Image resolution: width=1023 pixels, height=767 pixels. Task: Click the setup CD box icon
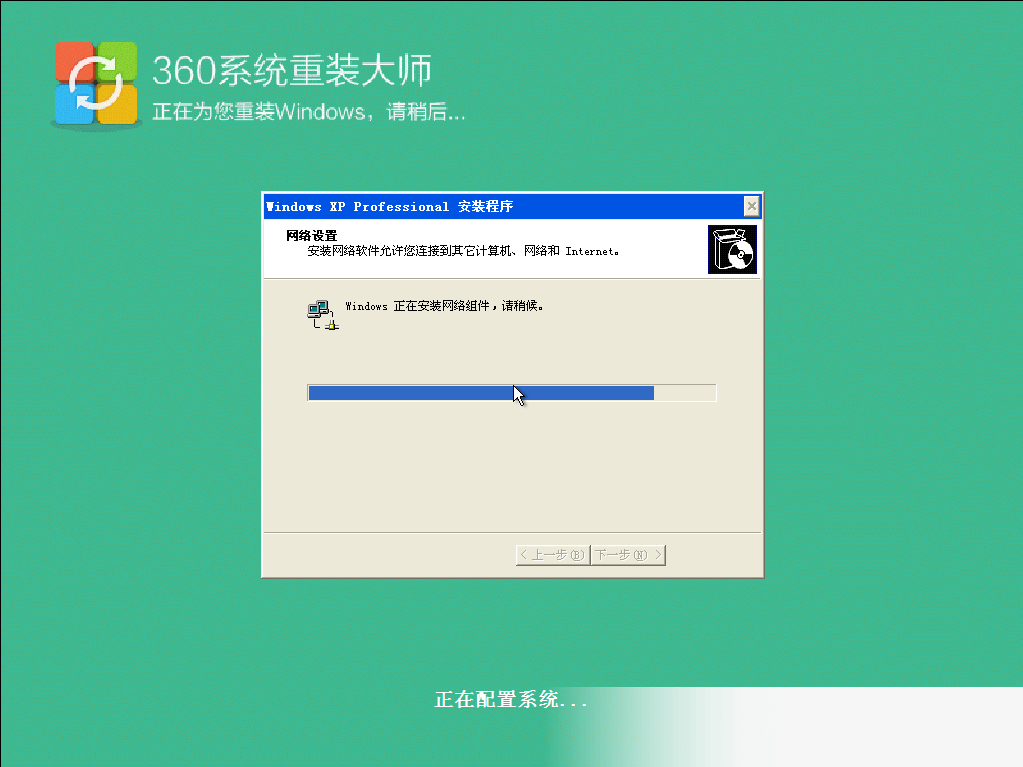[x=732, y=249]
